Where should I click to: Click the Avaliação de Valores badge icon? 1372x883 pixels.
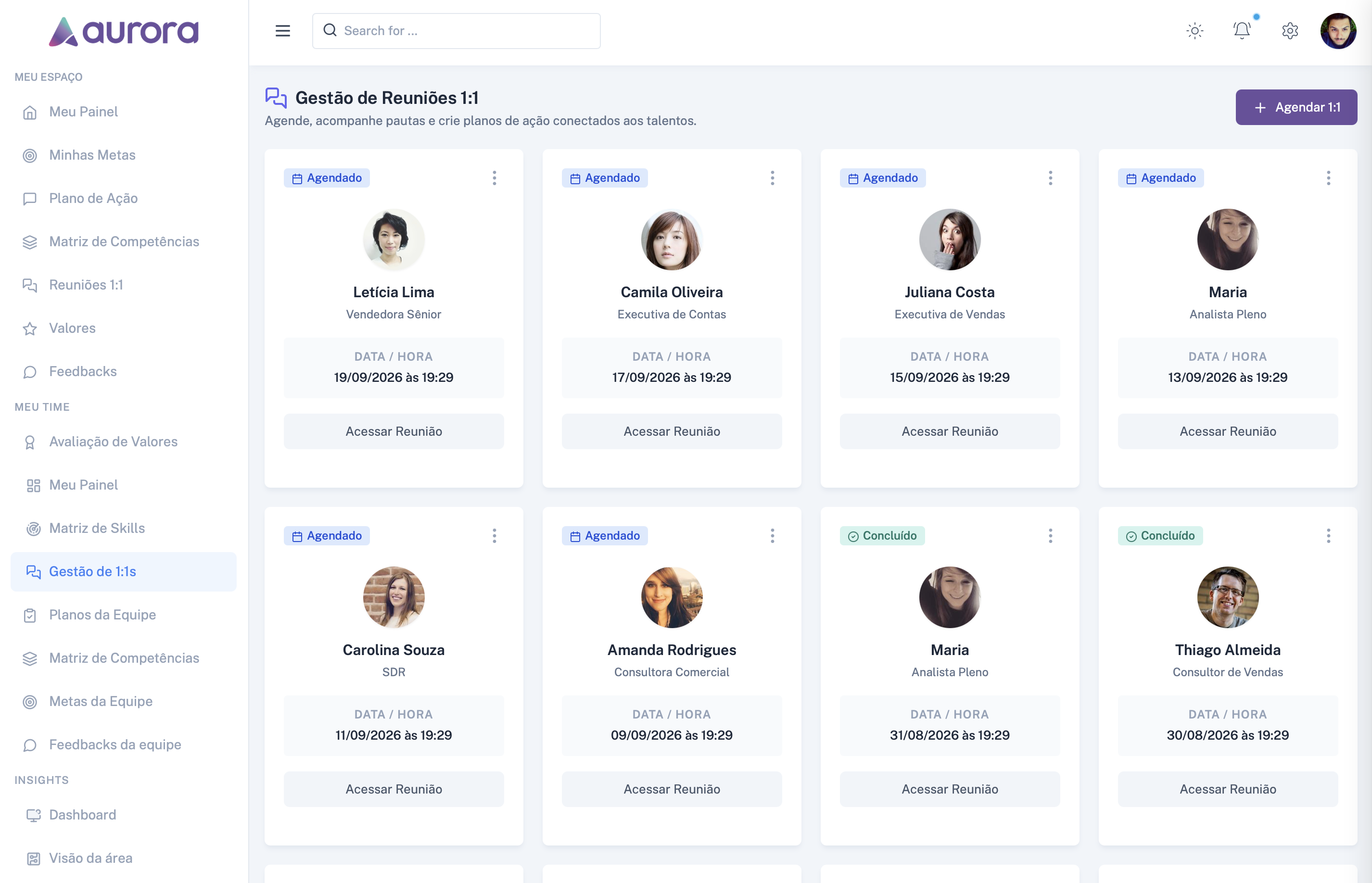30,442
